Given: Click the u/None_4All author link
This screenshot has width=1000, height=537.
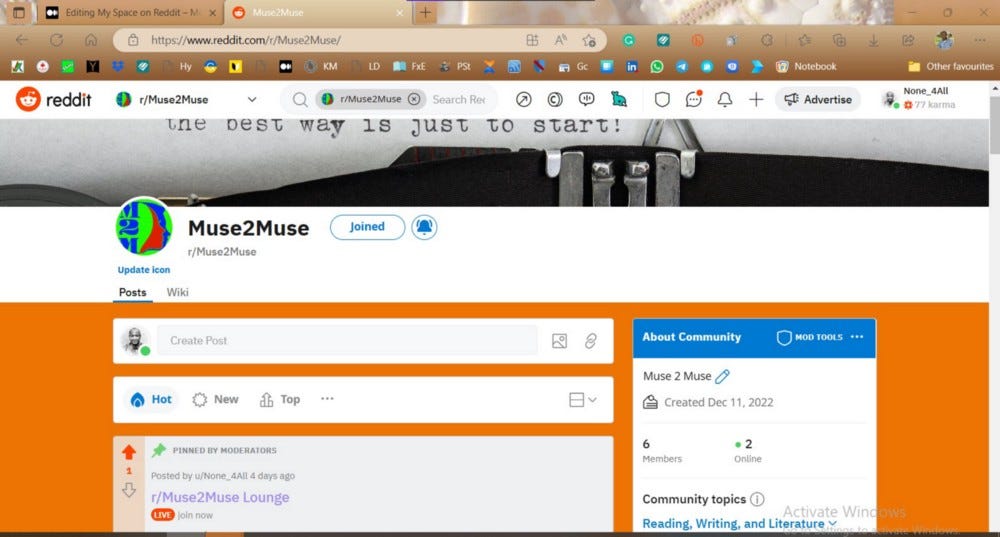Looking at the screenshot, I should pyautogui.click(x=221, y=476).
